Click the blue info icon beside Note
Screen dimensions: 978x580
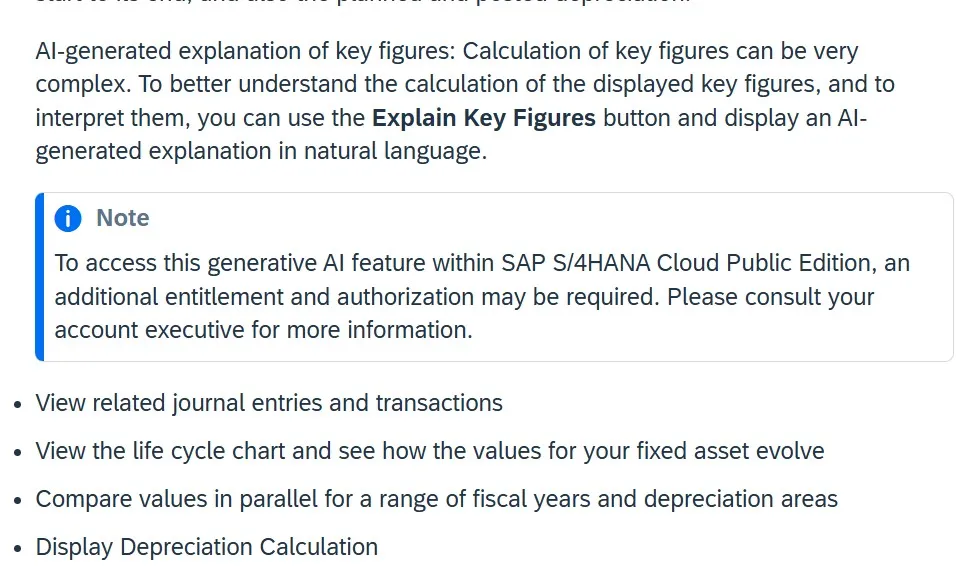coord(68,219)
